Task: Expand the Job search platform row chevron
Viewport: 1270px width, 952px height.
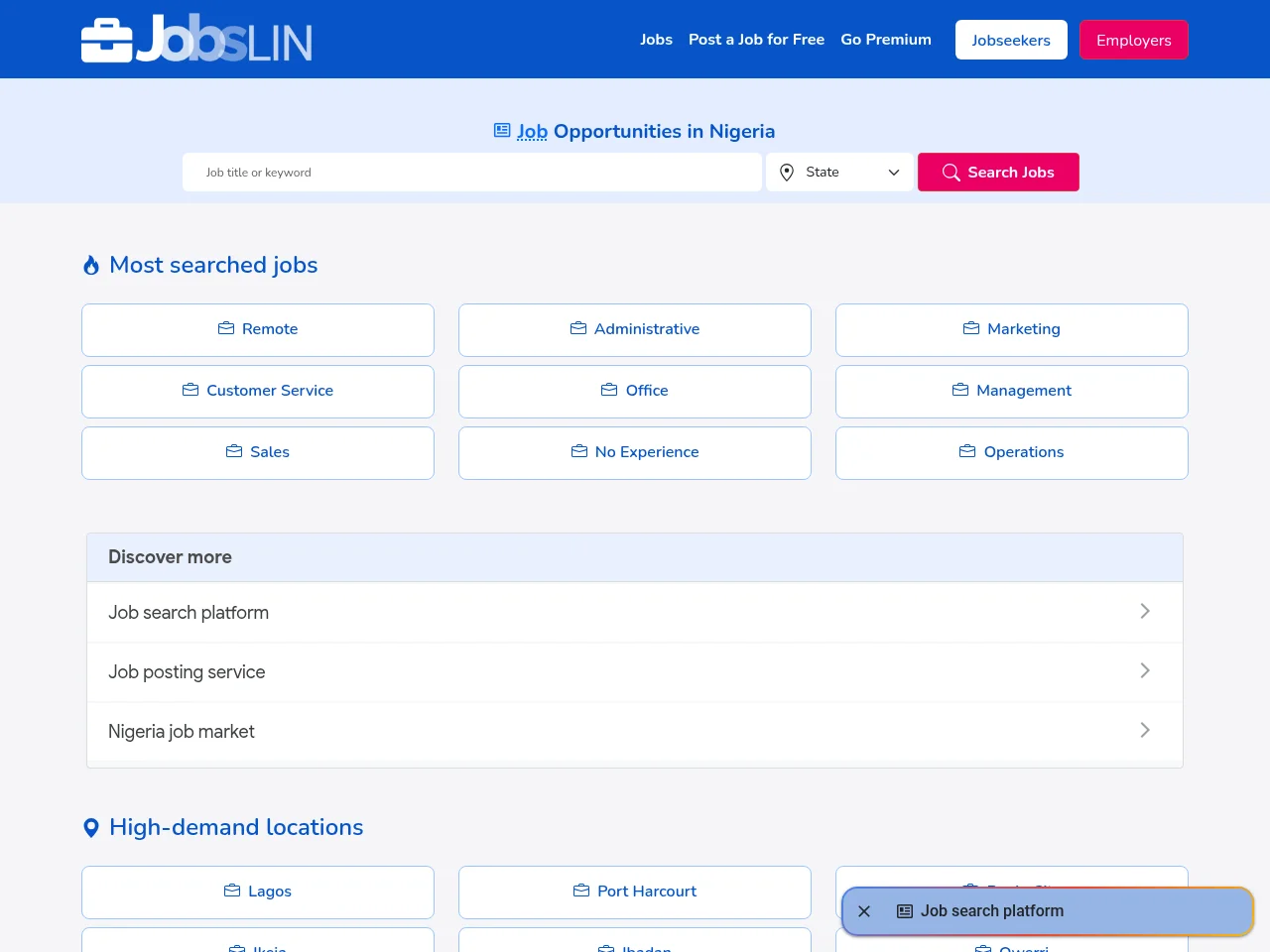Action: point(1145,611)
